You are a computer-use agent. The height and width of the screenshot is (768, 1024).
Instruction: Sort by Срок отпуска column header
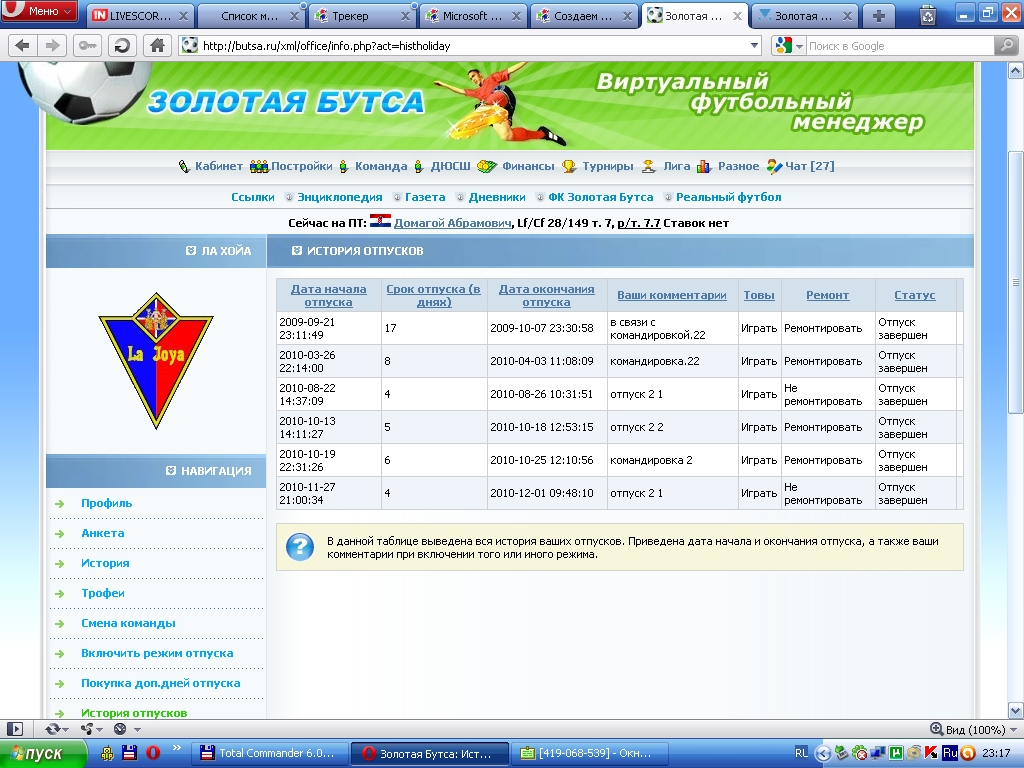pyautogui.click(x=434, y=295)
